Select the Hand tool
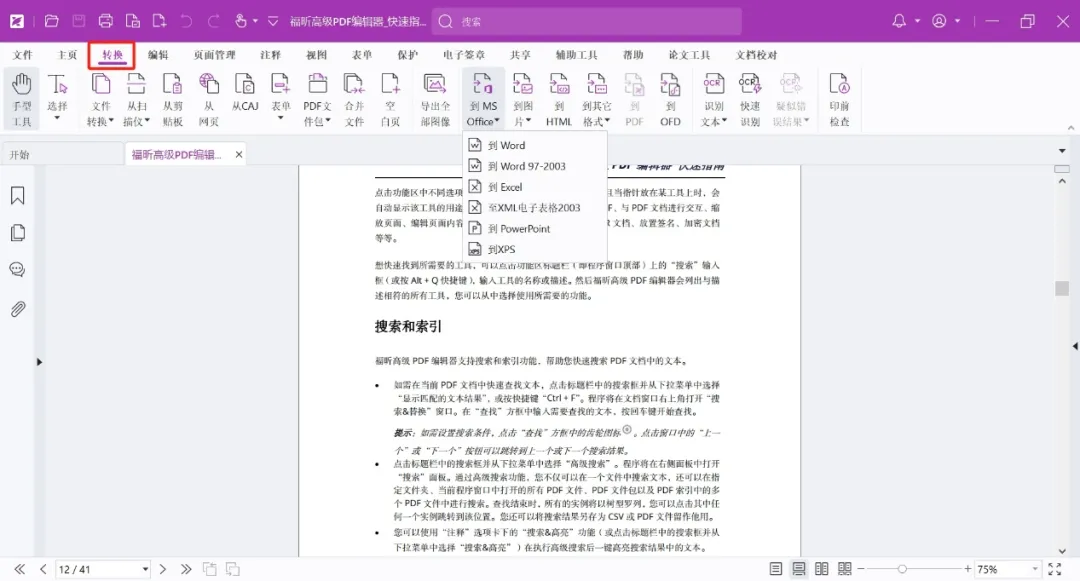The width and height of the screenshot is (1080, 581). point(21,100)
